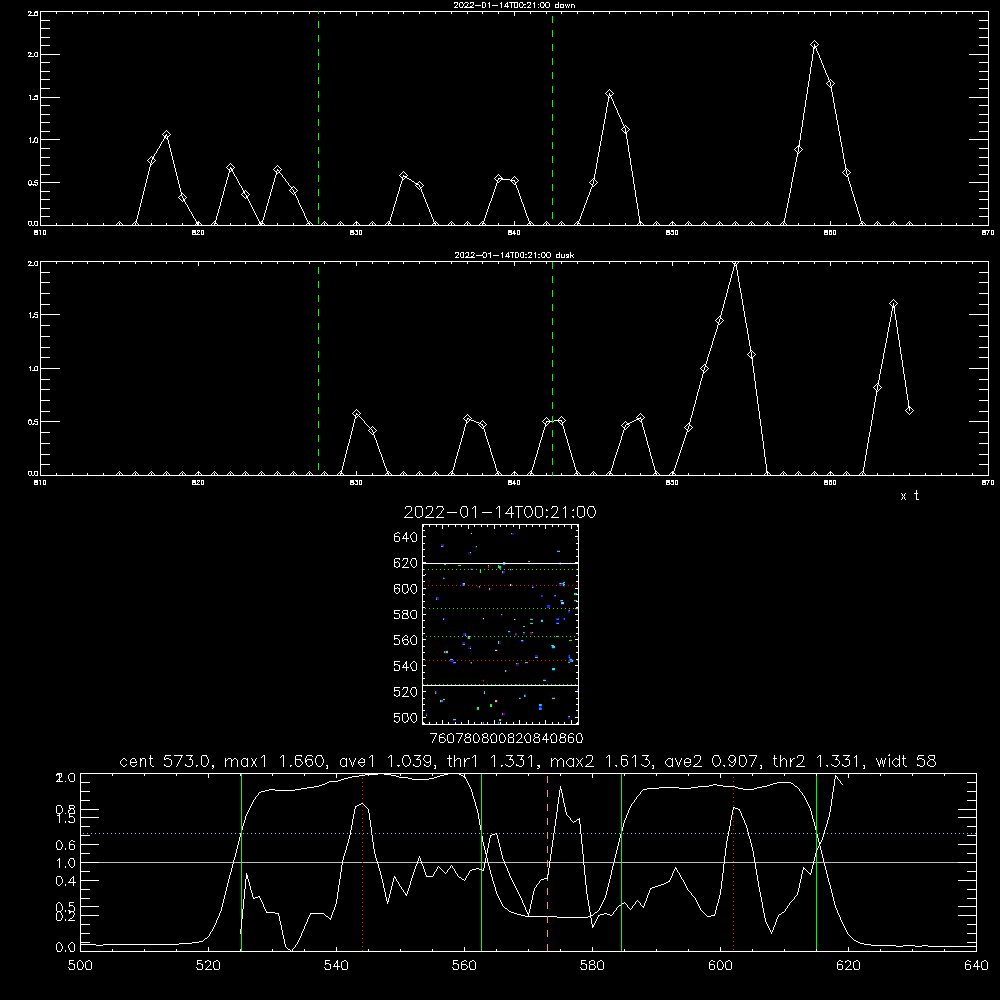Click the green vertical line at 615 in the bottom plot
This screenshot has height=1000, width=1000.
coord(816,862)
